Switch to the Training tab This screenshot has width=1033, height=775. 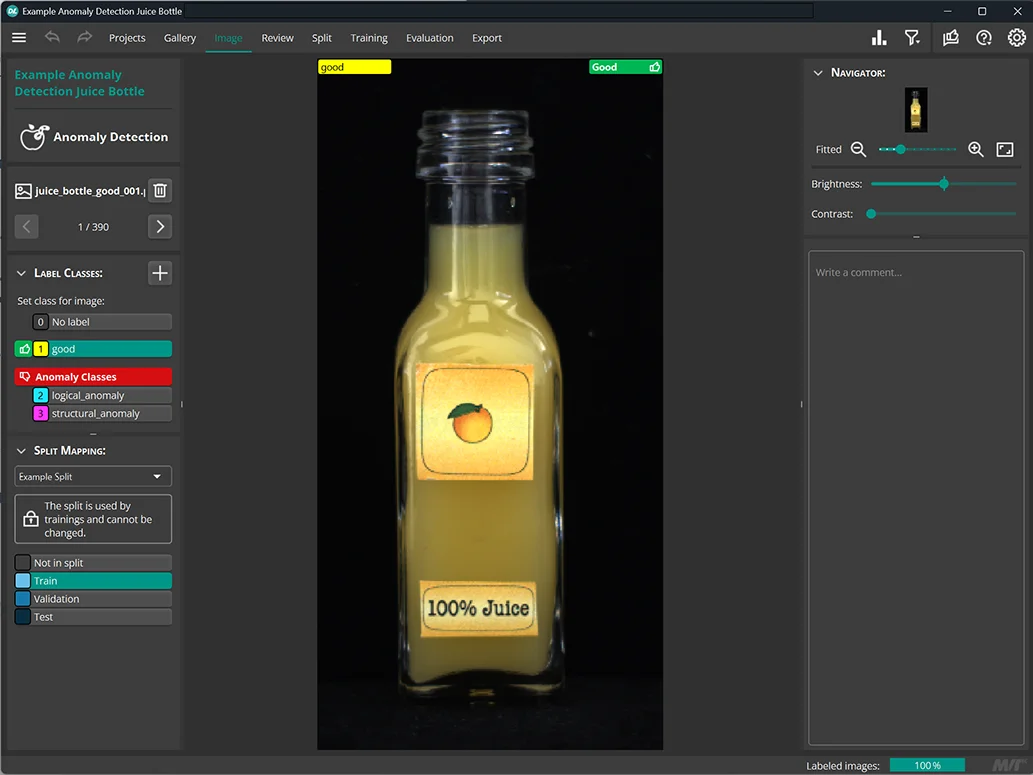[x=369, y=38]
